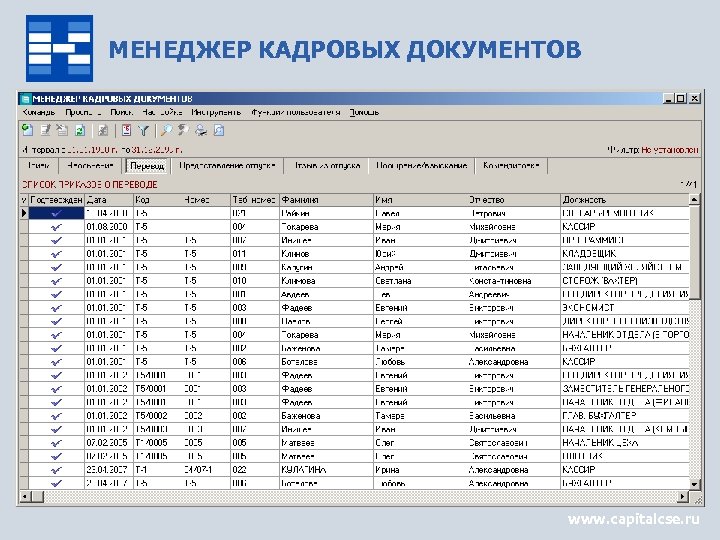
Task: Click the НАЧАЛЬНИК ЦЕХА position cell
Action: coord(625,443)
